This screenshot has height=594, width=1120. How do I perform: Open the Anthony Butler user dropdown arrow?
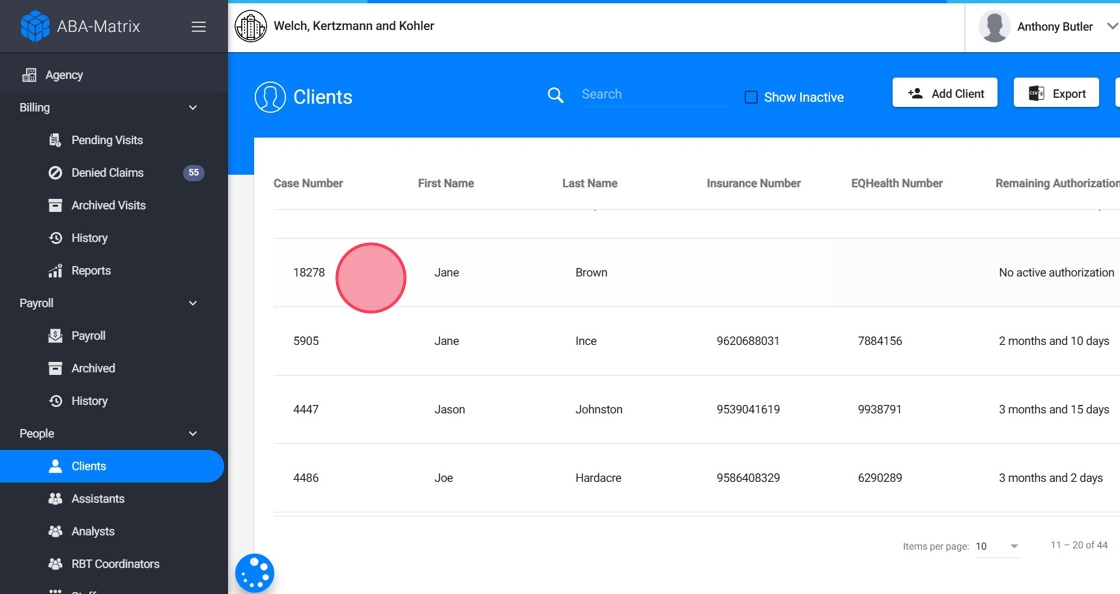pos(1111,26)
